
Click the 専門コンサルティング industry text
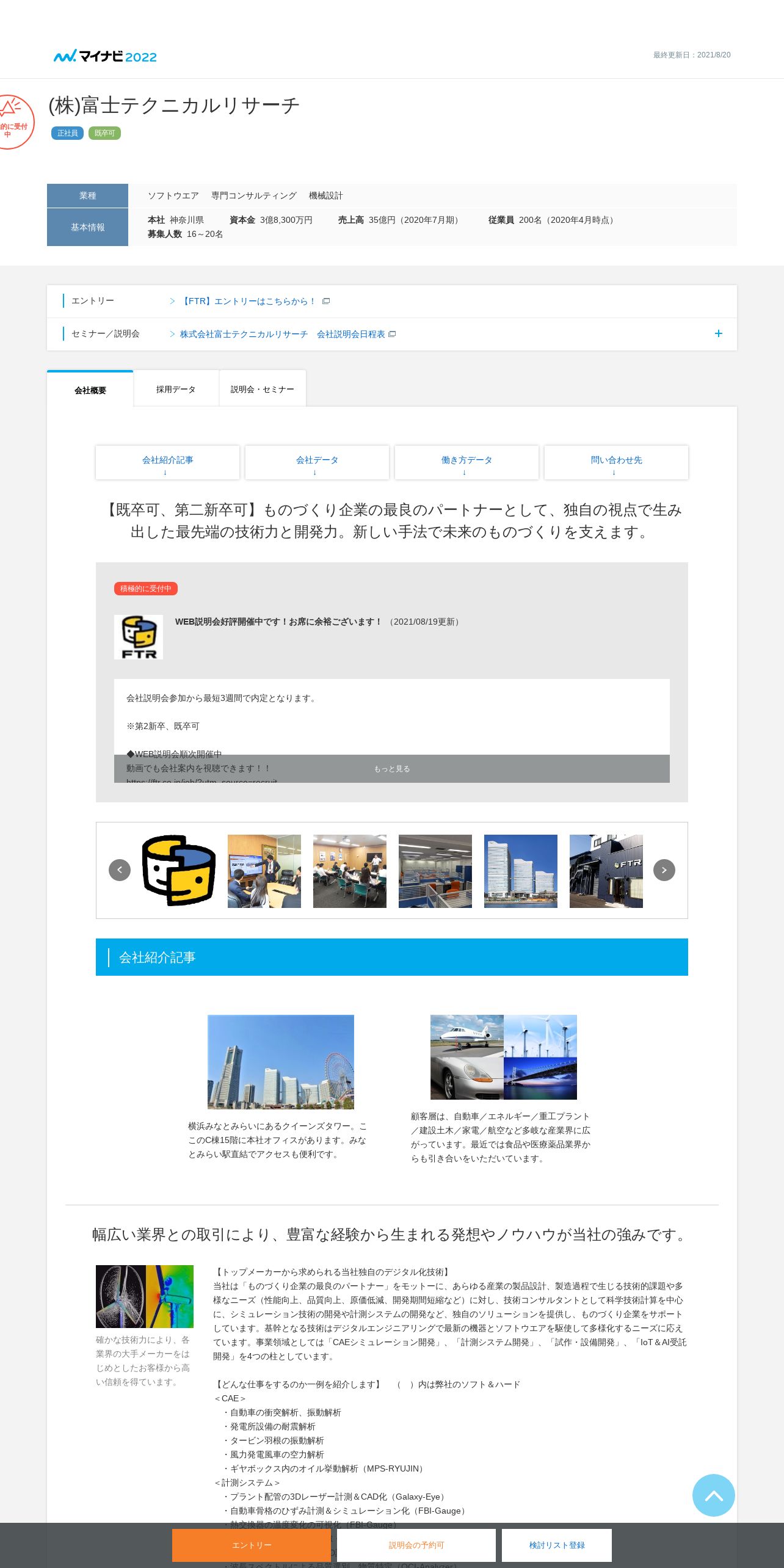(x=254, y=195)
